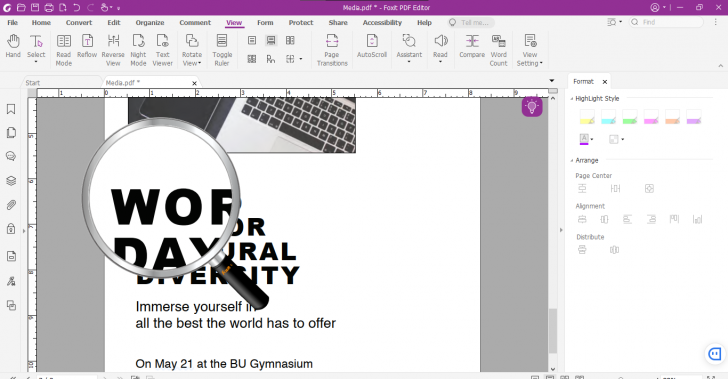Click the Find search field
Viewport: 728px width, 379px height.
666,22
